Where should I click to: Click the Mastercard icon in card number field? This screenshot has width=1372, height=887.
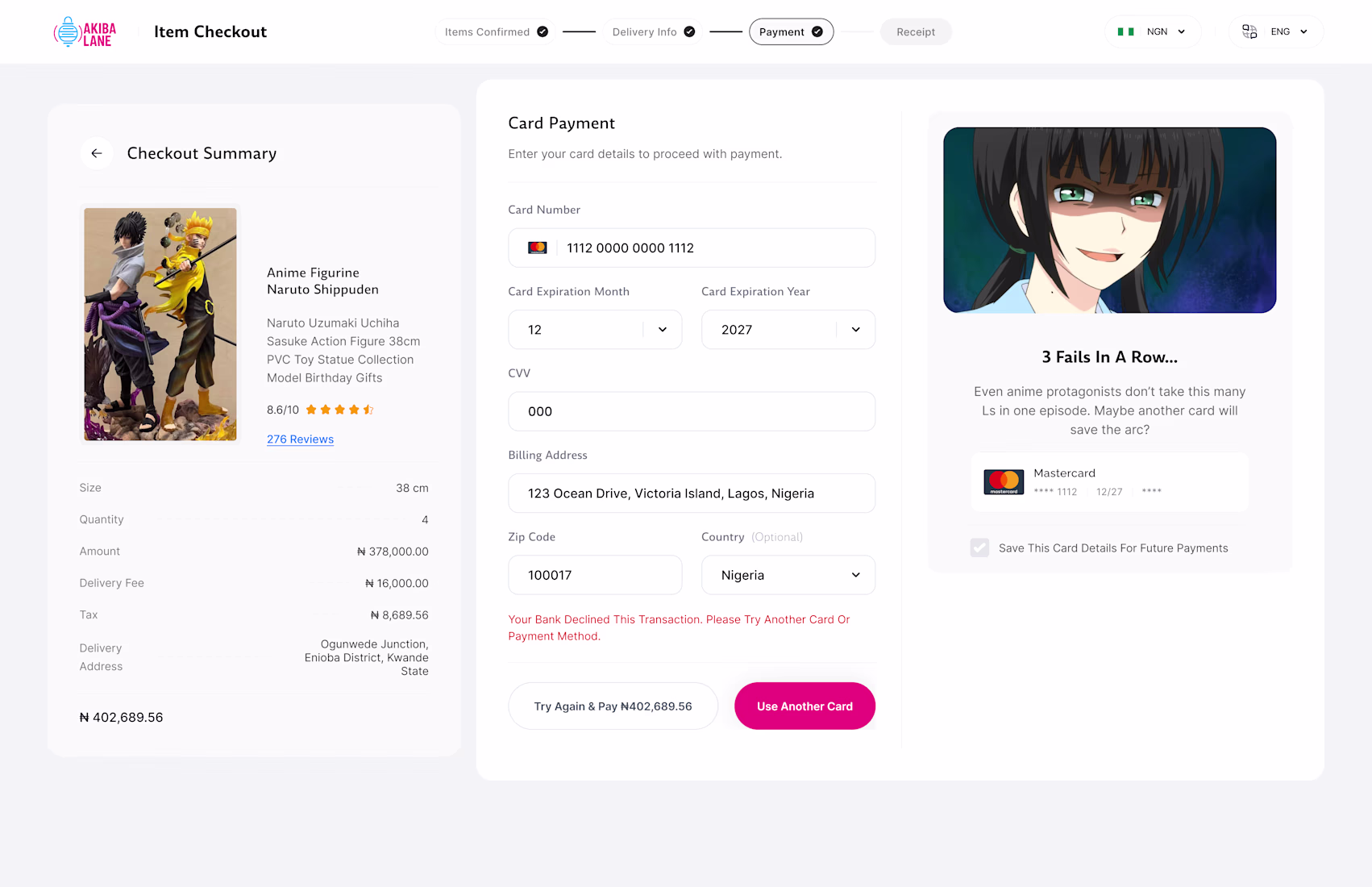(x=538, y=248)
